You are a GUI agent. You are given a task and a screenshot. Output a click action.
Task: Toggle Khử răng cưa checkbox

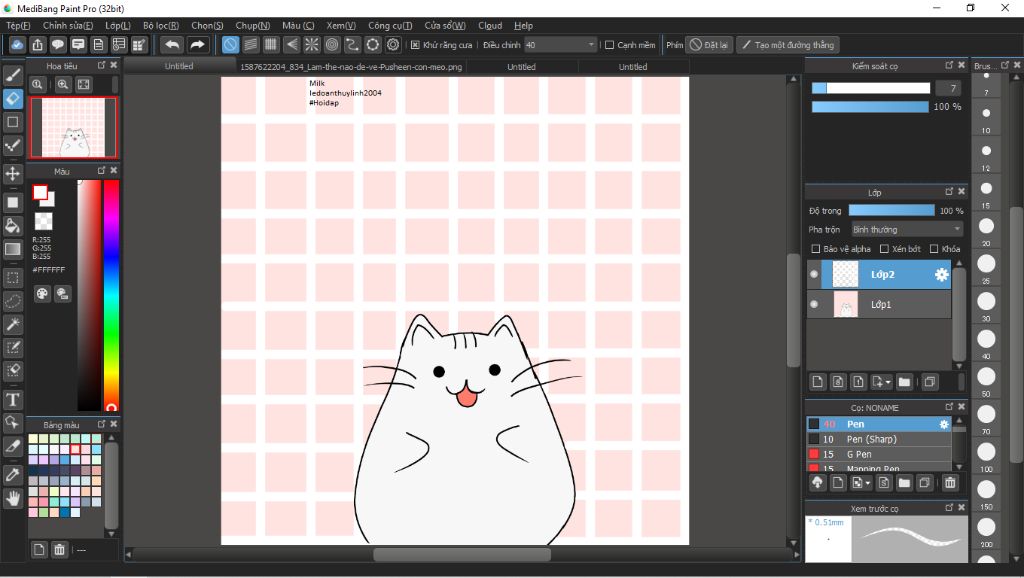(415, 45)
